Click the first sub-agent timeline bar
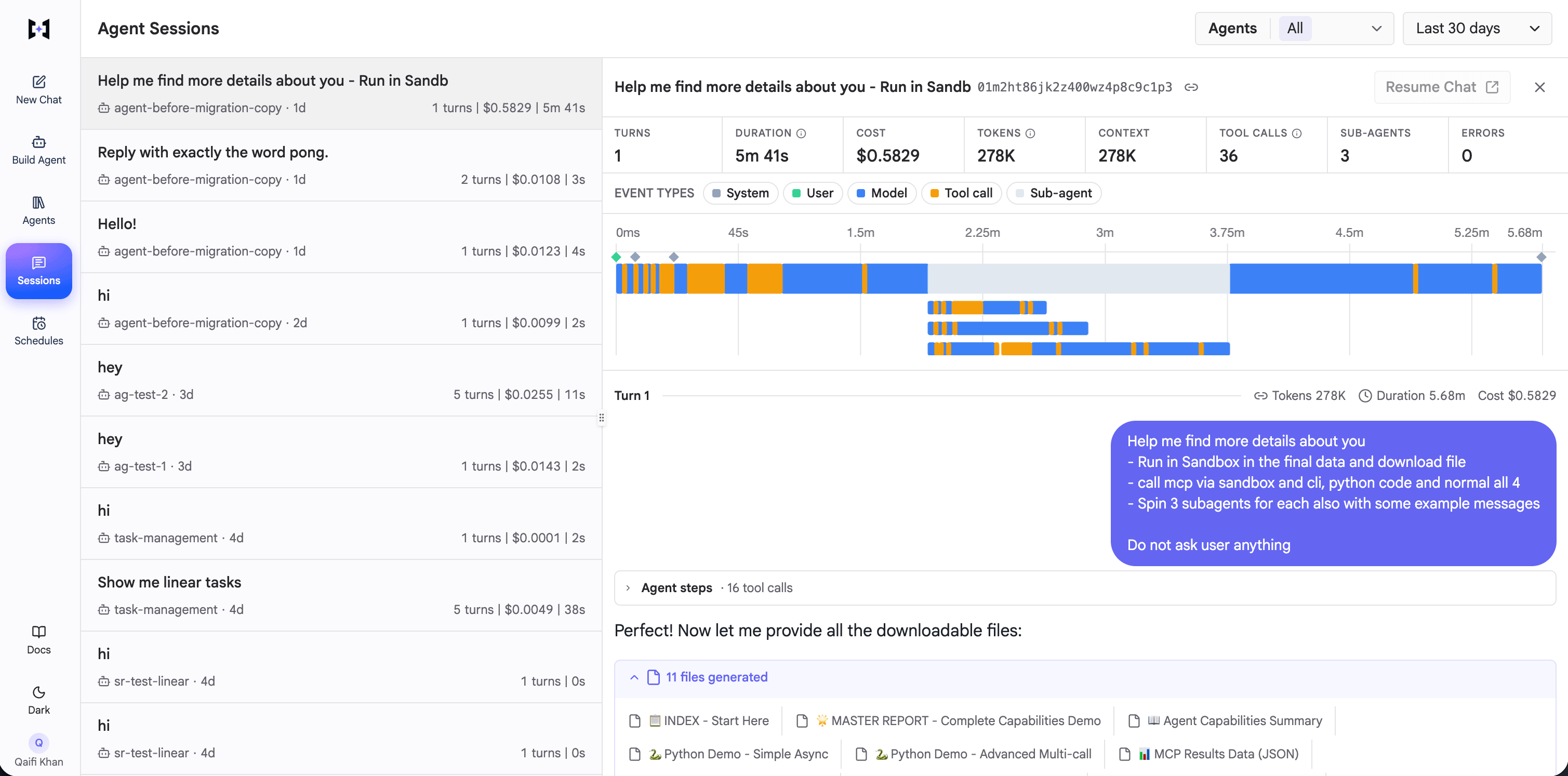The width and height of the screenshot is (1568, 776). [x=987, y=307]
